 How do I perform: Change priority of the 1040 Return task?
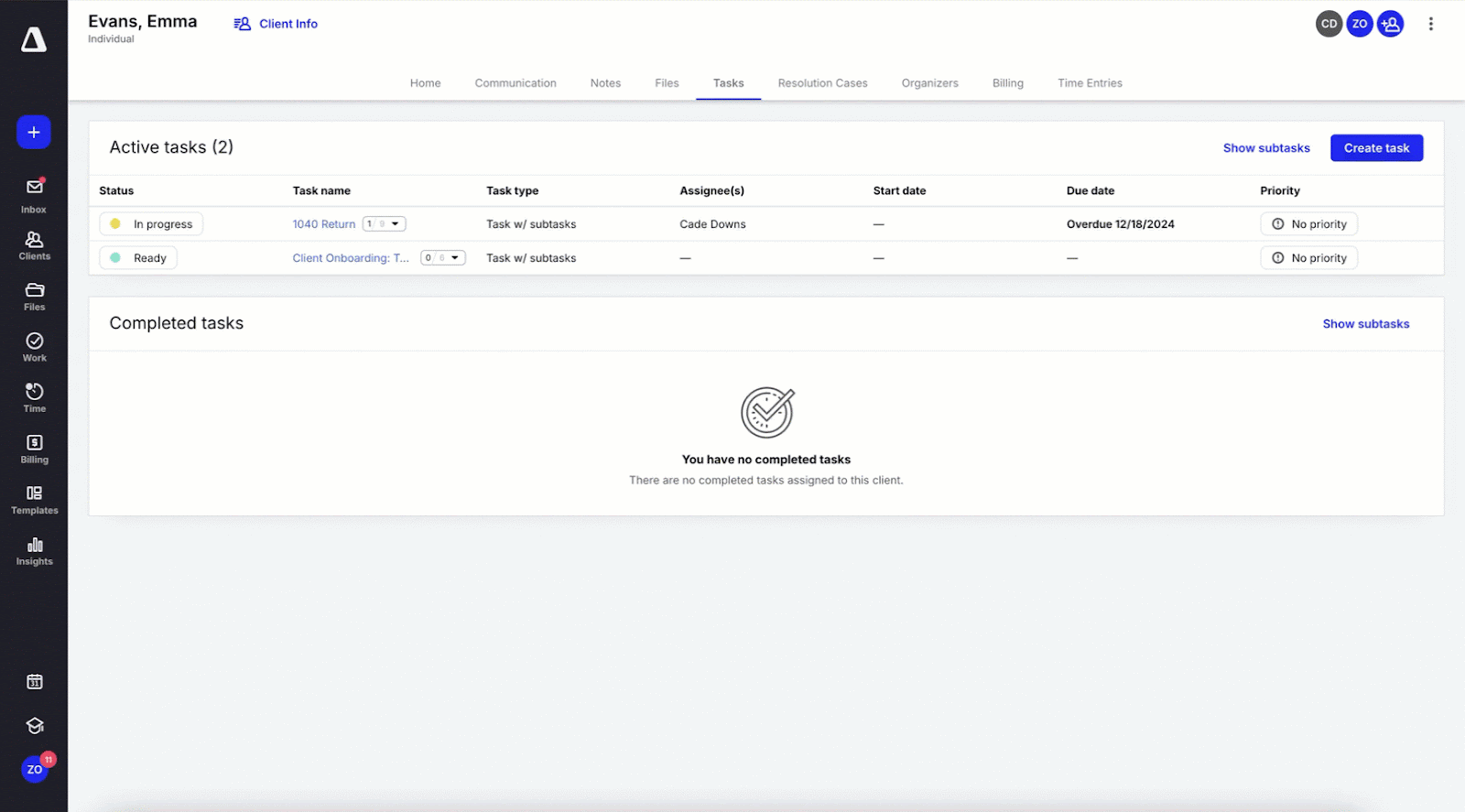point(1308,224)
